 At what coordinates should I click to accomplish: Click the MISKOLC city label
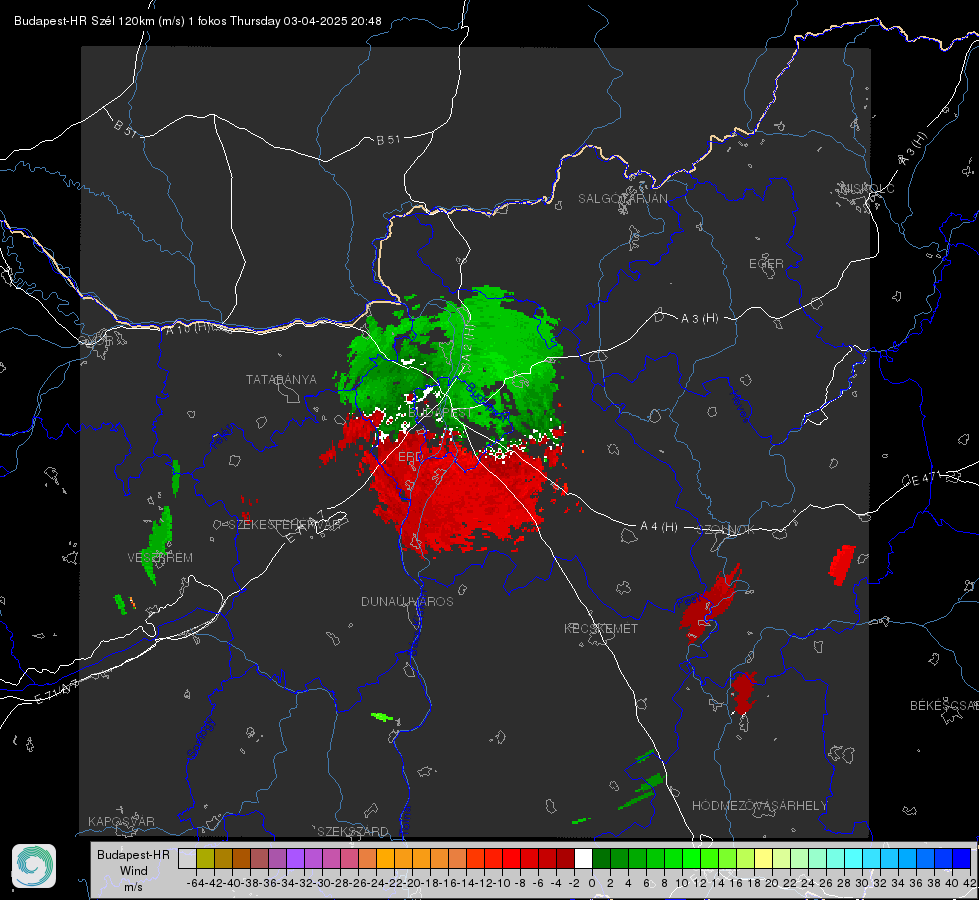[867, 188]
